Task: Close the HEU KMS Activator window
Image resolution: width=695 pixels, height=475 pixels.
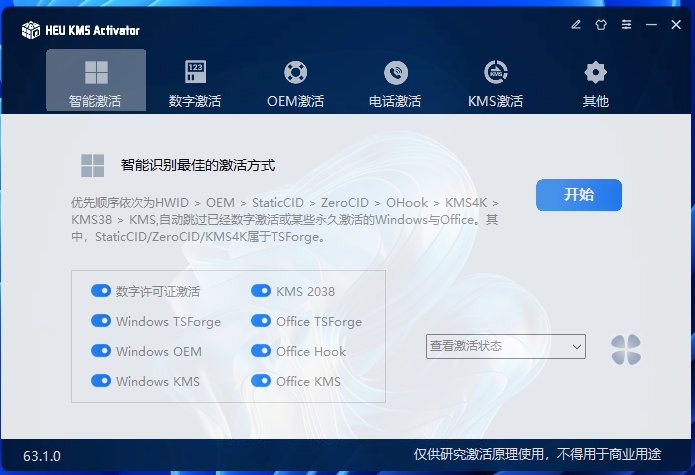Action: (676, 24)
